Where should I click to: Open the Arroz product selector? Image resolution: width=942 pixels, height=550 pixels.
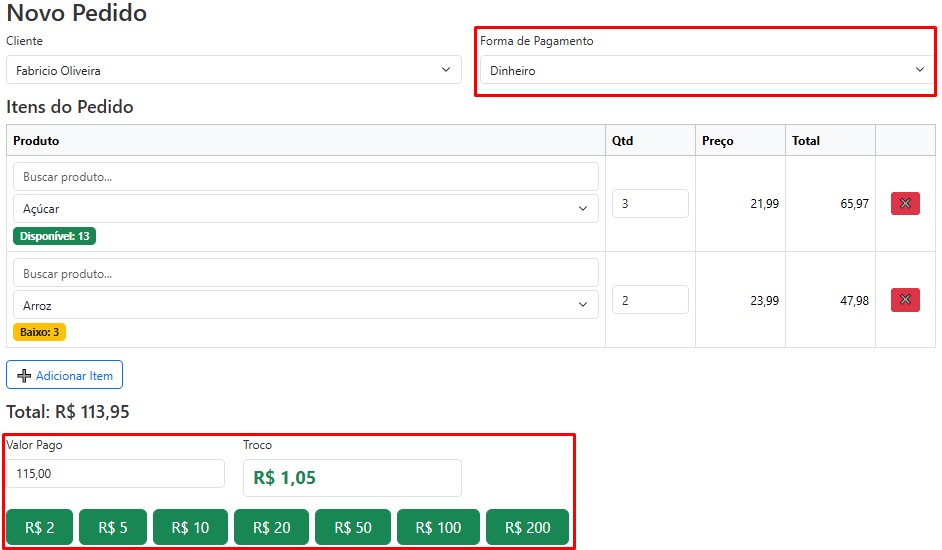tap(305, 305)
